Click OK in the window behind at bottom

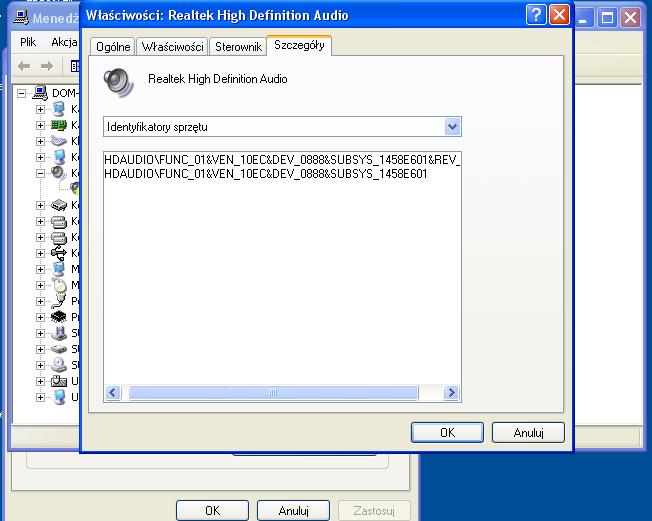(212, 510)
